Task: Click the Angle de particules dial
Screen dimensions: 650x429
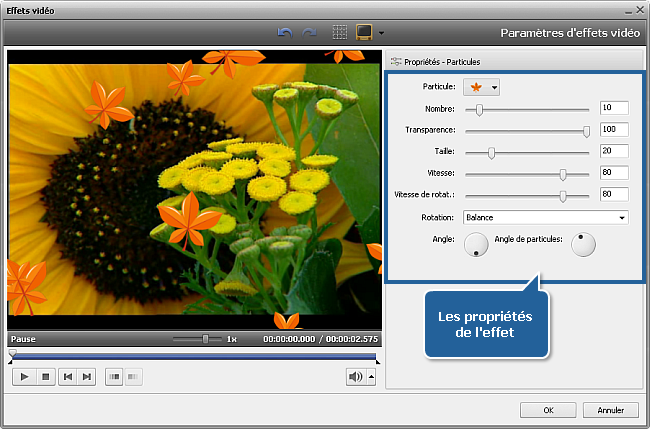Action: [583, 243]
